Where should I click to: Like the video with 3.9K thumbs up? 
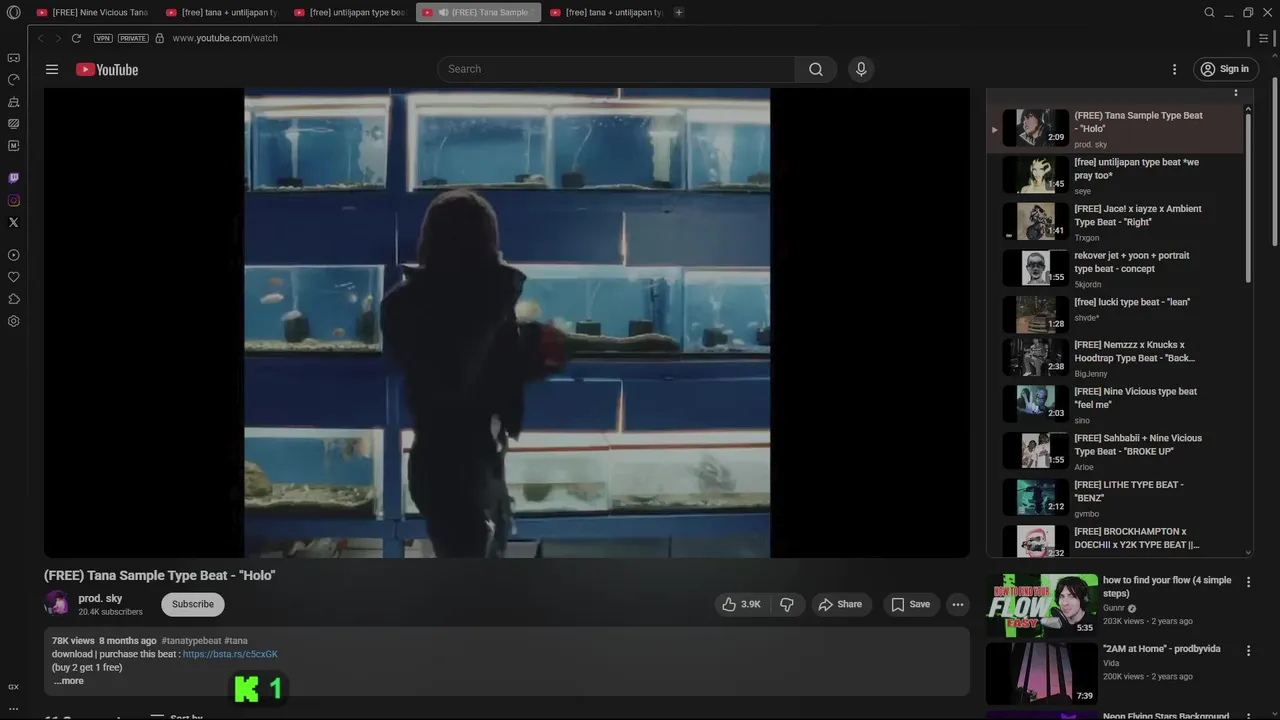(741, 604)
